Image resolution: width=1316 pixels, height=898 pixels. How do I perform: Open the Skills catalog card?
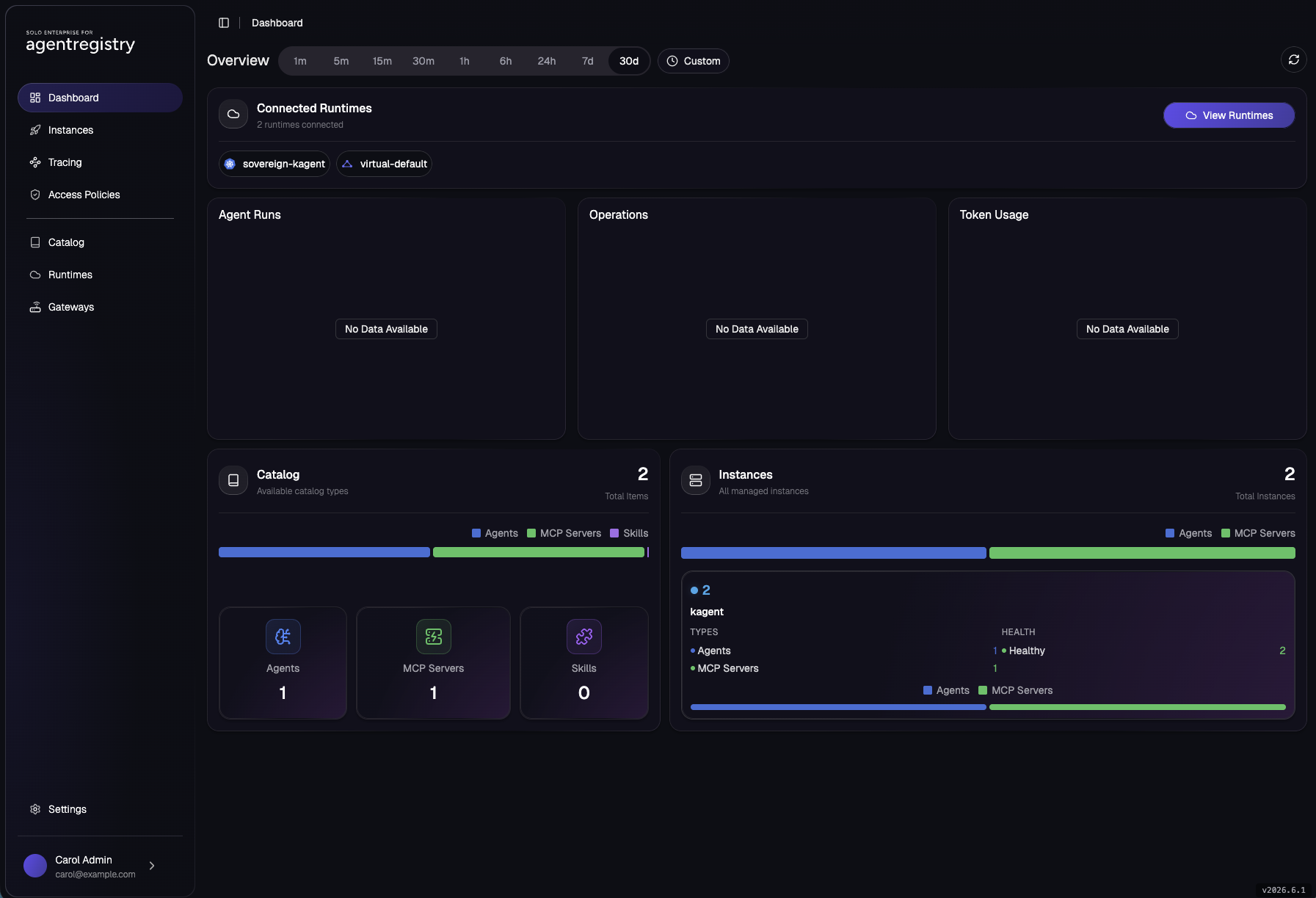(x=584, y=663)
